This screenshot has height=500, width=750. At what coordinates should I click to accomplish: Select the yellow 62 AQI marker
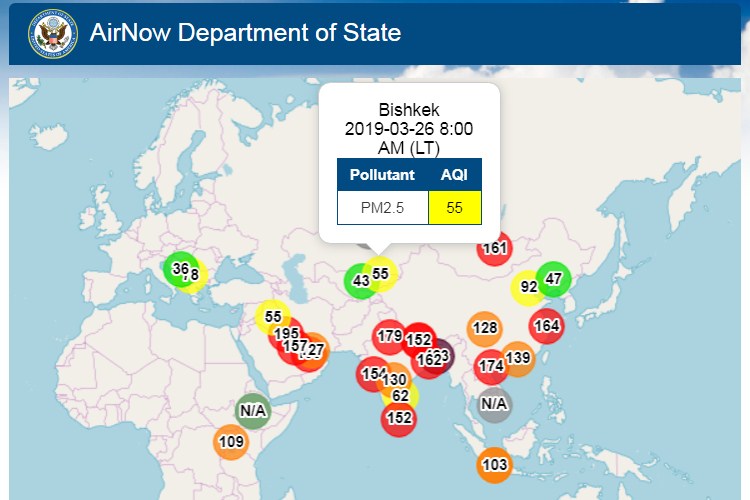[x=402, y=395]
